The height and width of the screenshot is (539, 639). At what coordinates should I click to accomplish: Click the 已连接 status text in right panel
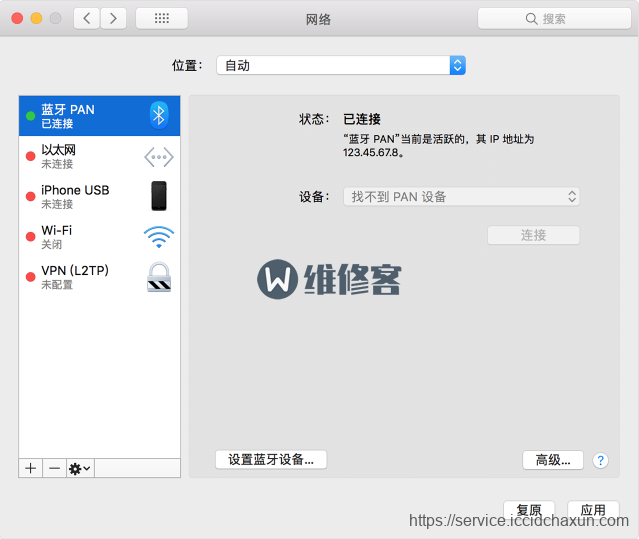(362, 119)
